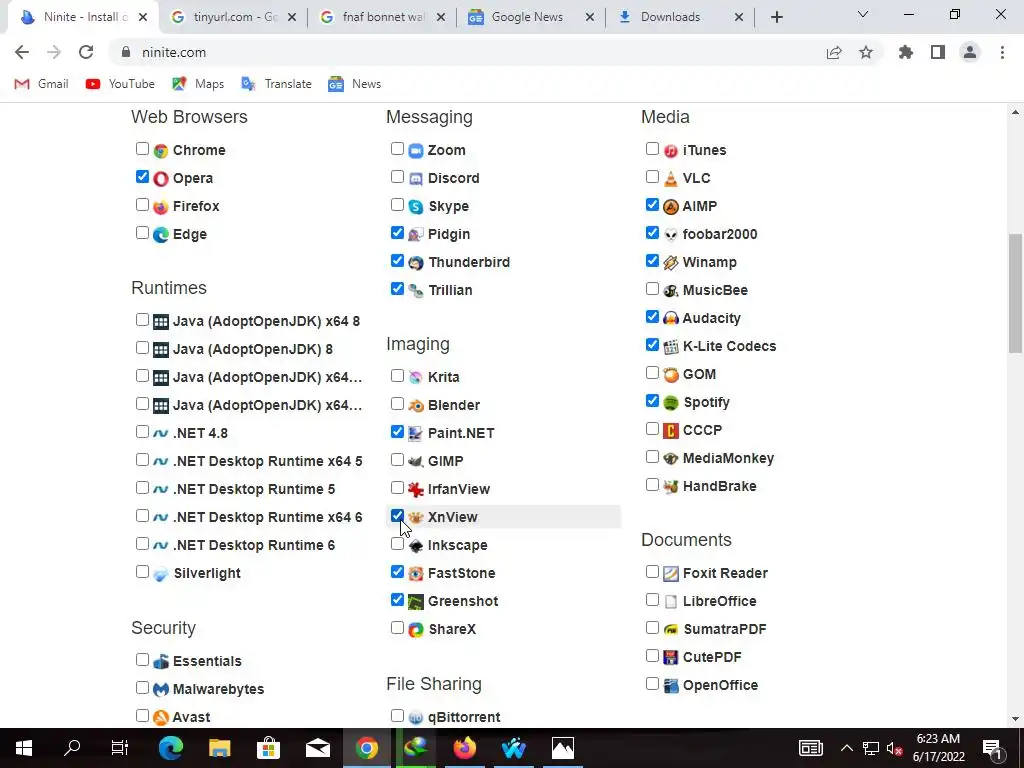Switch to the Google News tab

(x=530, y=17)
